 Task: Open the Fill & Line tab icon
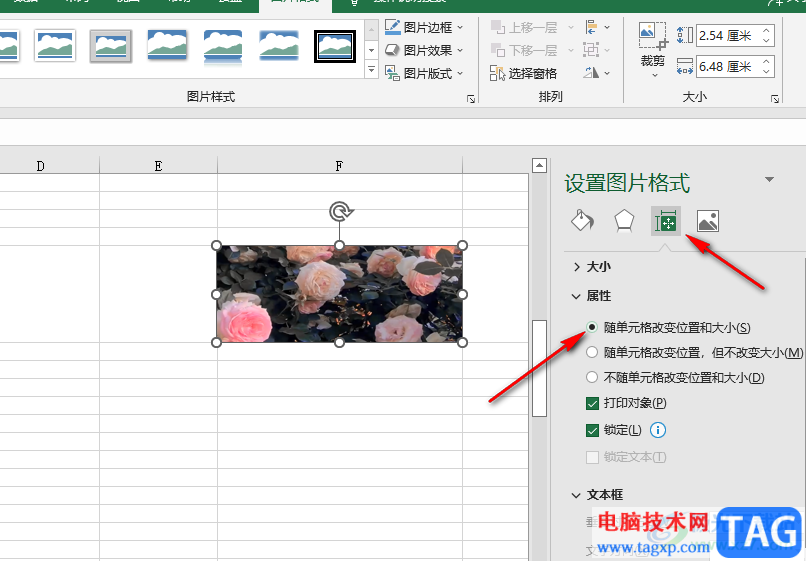[x=582, y=221]
